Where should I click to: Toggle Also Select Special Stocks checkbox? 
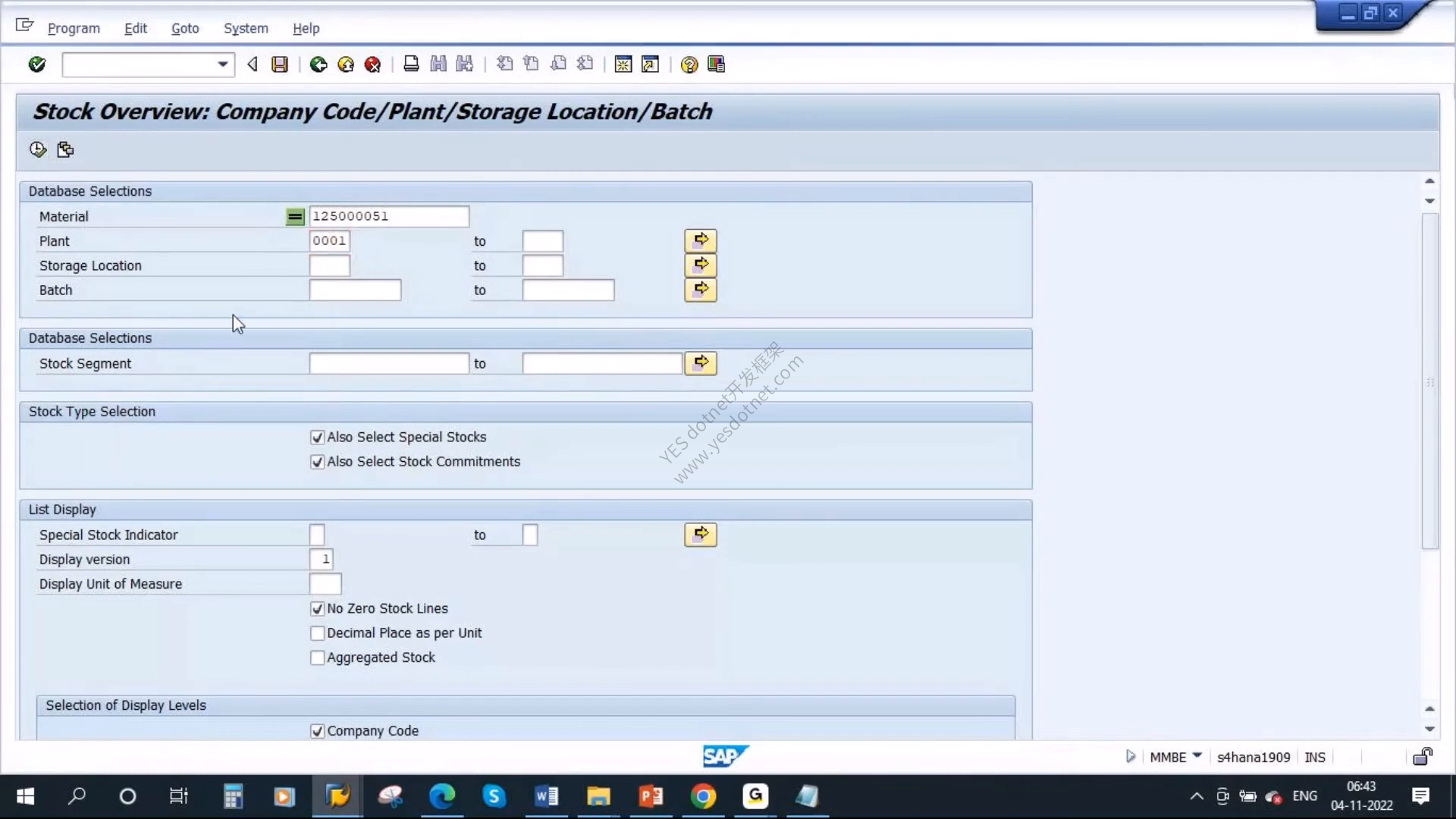pos(318,438)
